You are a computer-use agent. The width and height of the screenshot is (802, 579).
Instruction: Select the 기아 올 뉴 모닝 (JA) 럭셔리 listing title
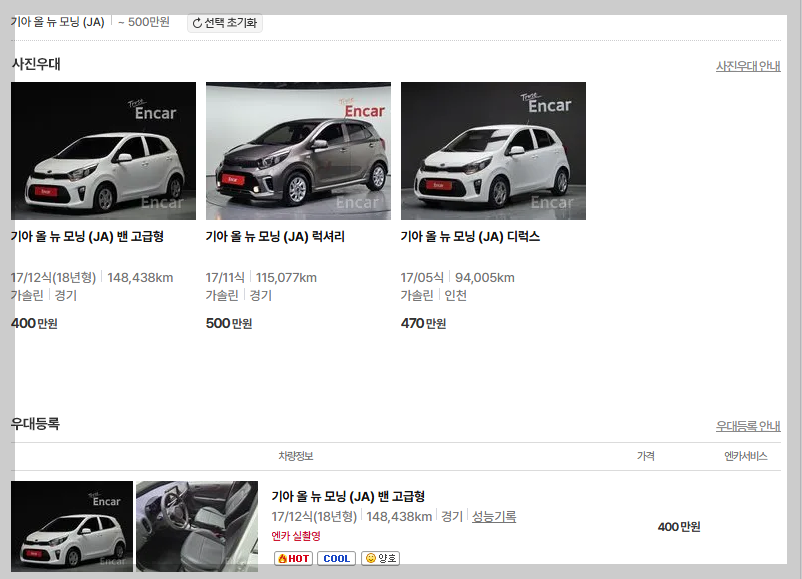click(x=278, y=237)
